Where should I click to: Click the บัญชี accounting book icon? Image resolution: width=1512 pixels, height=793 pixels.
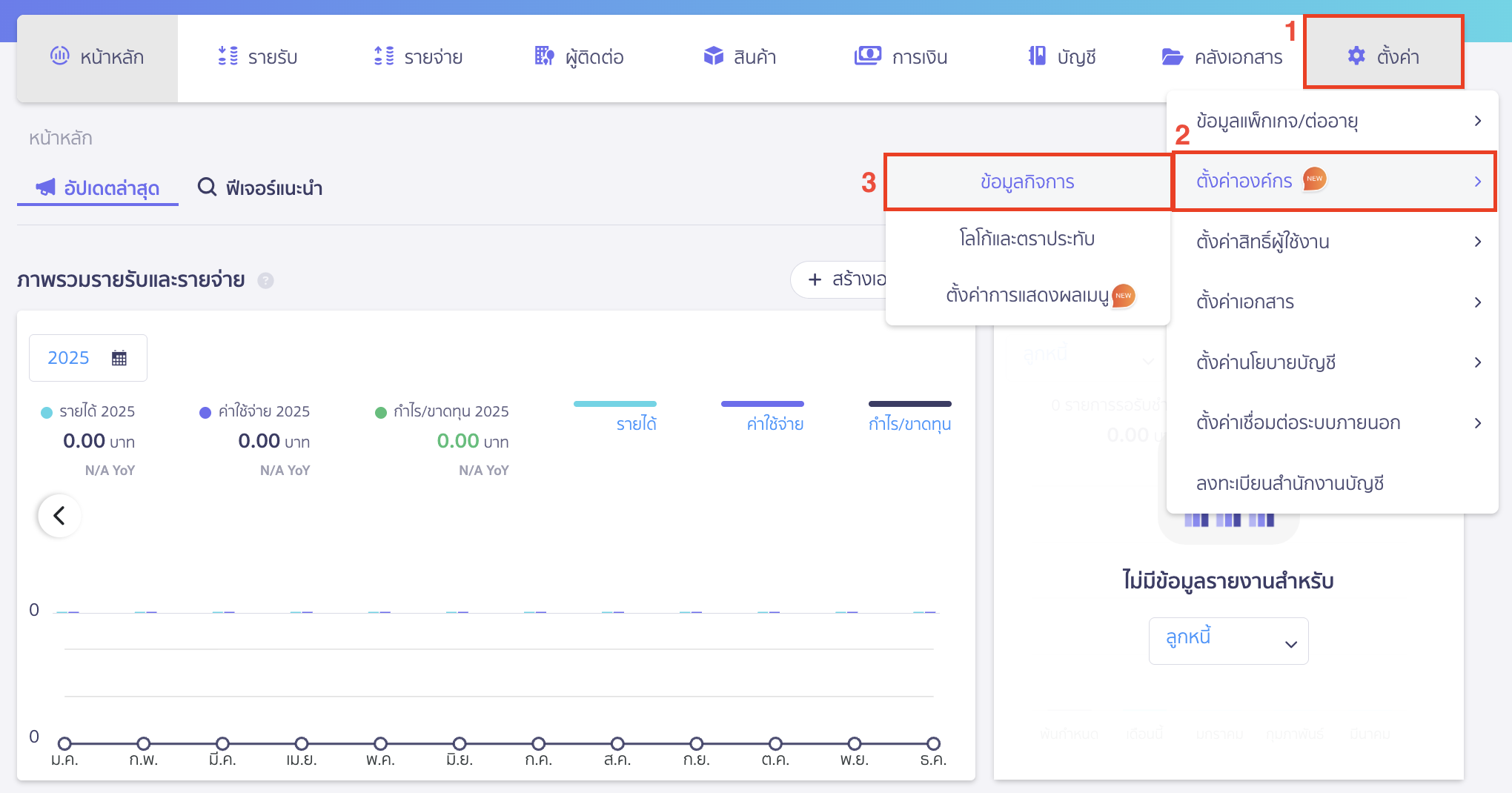coord(1037,56)
